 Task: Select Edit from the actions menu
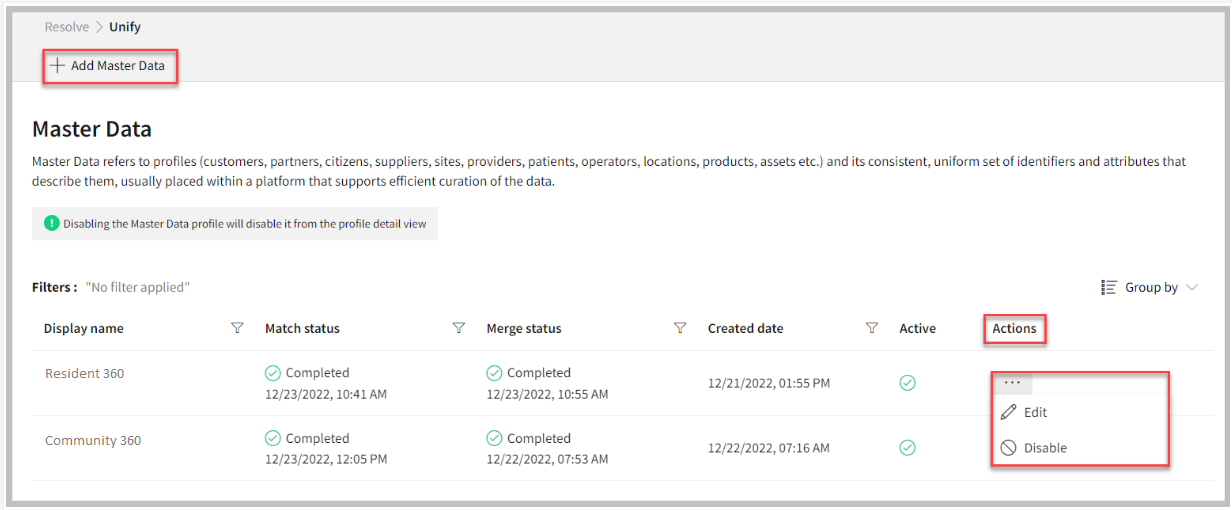[1035, 412]
